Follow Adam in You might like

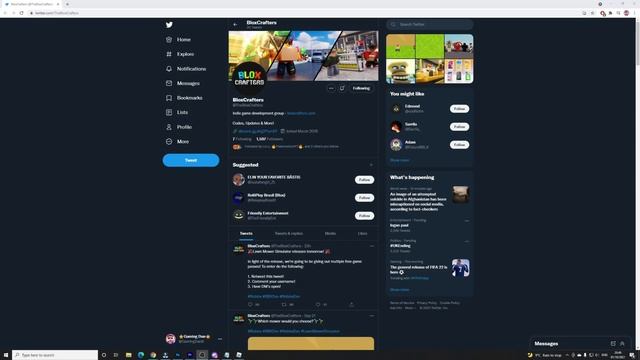click(x=459, y=144)
